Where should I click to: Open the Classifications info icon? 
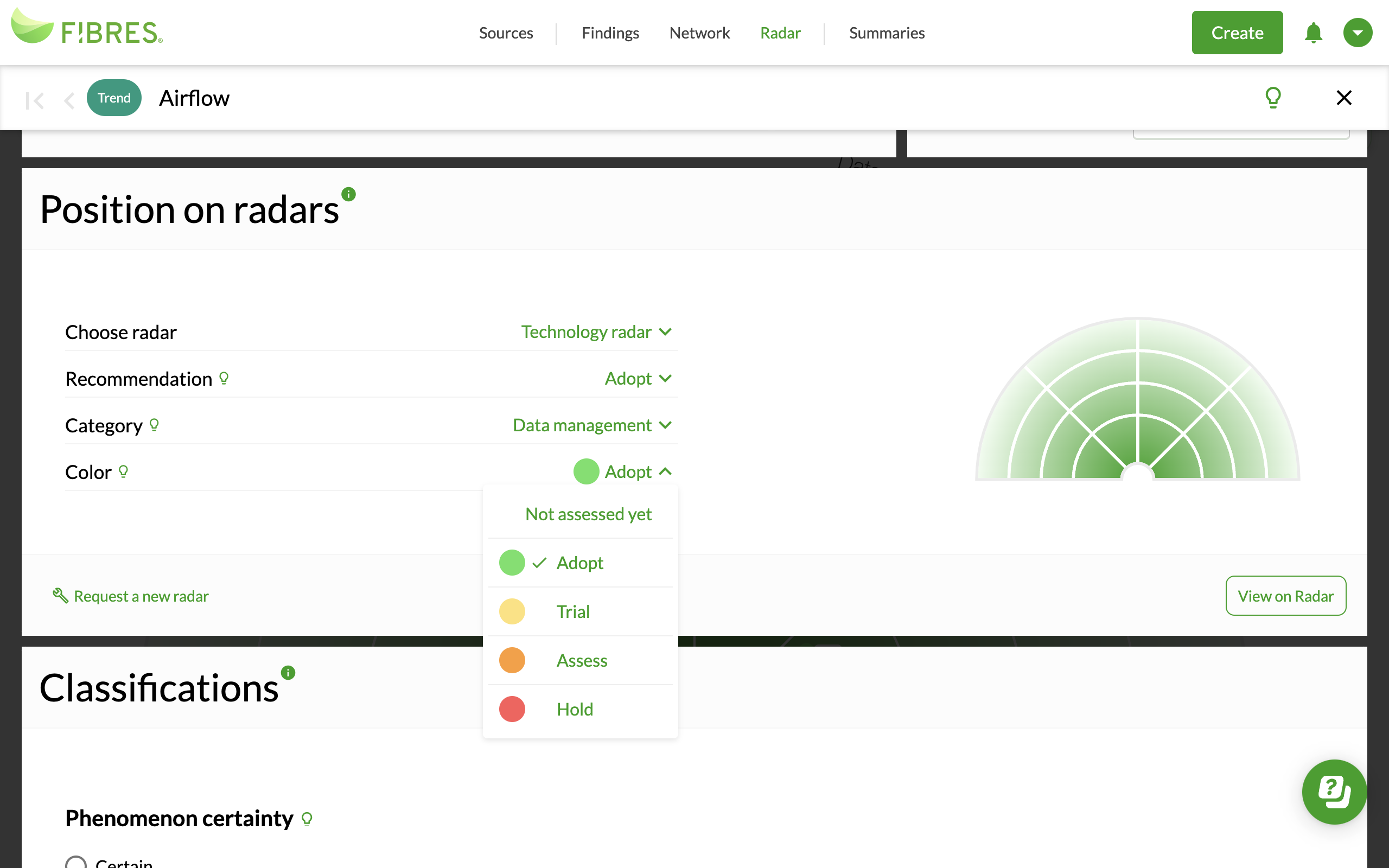(288, 672)
